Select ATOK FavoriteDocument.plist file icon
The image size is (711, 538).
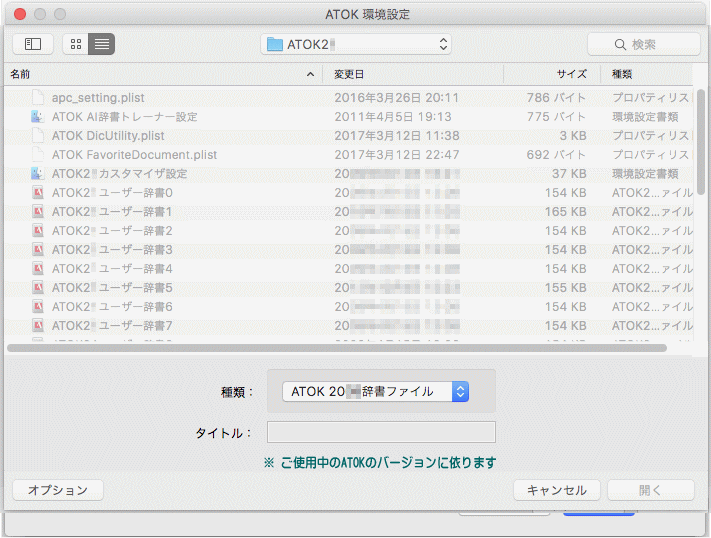point(38,155)
